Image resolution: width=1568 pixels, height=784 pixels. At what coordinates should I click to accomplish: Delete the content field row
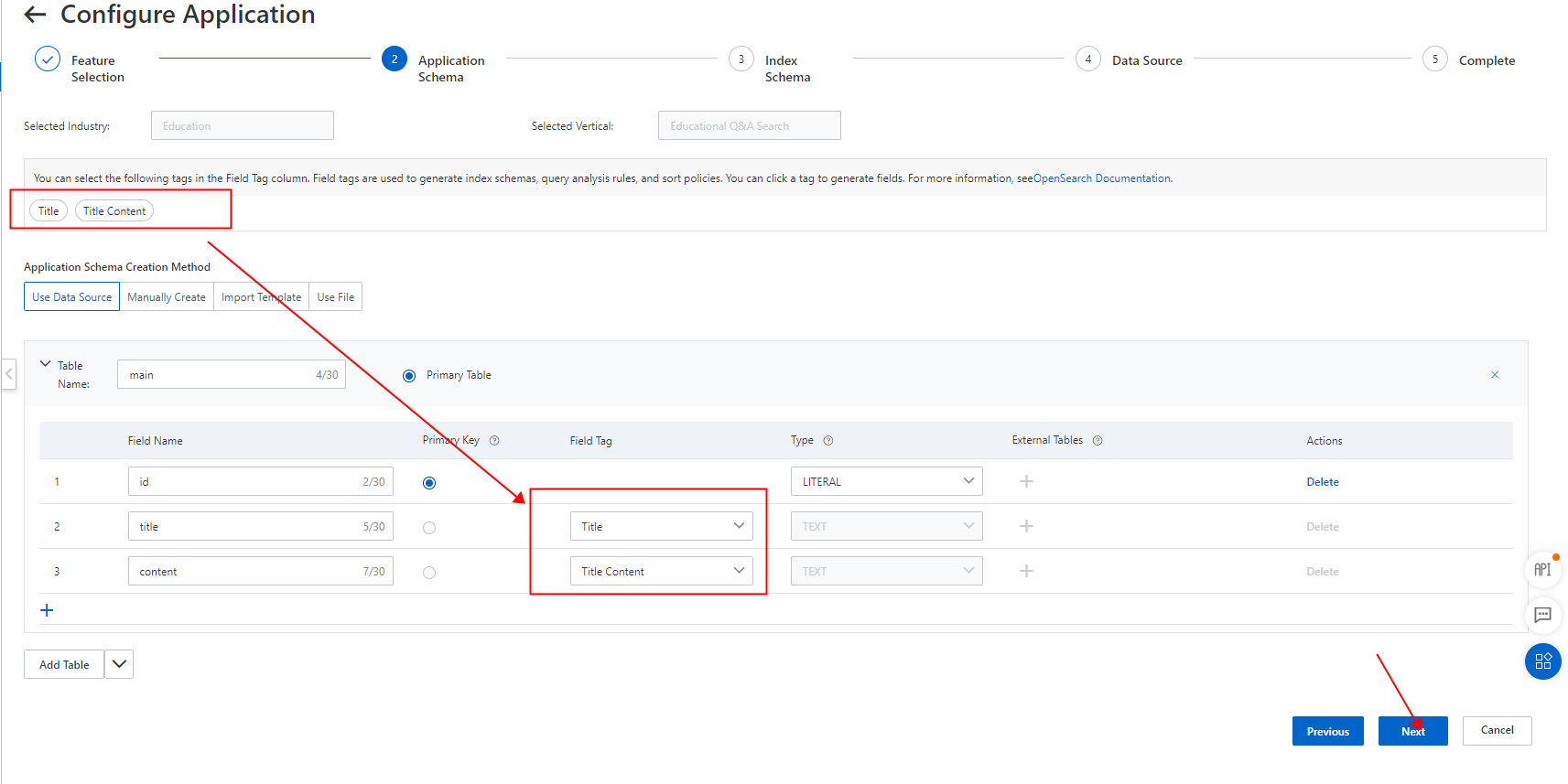coord(1323,572)
